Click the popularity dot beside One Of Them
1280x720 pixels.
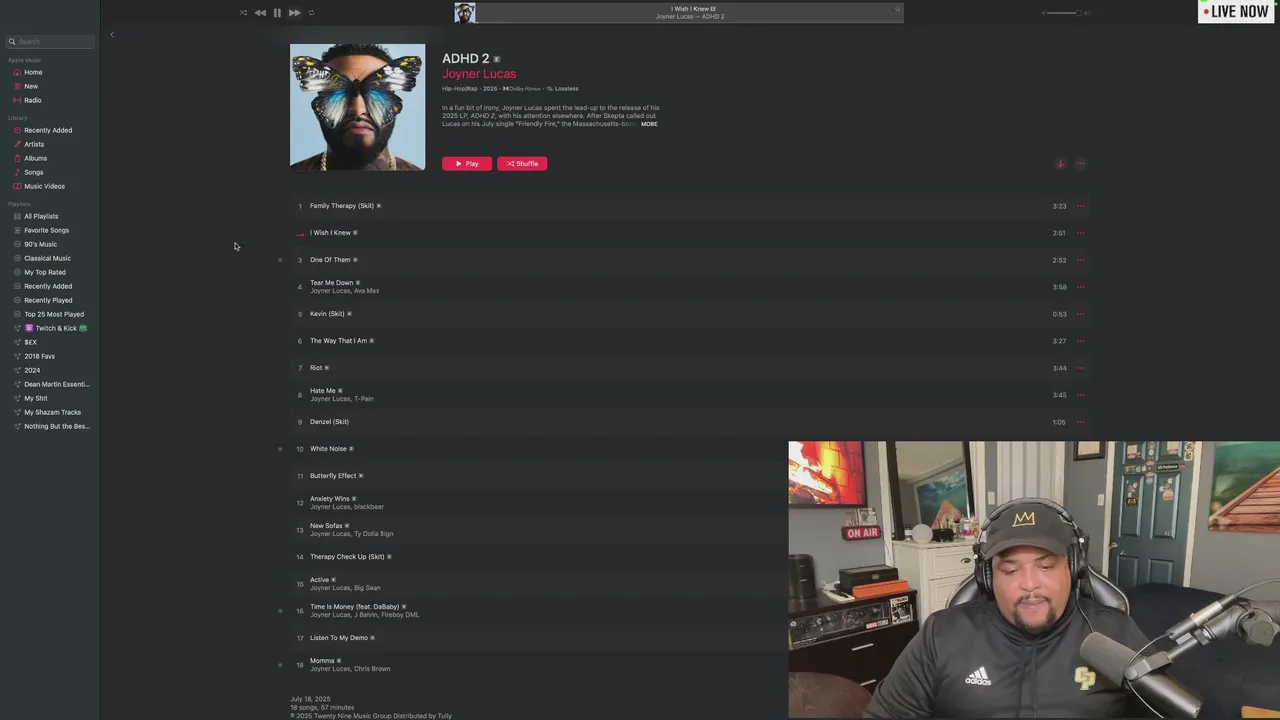[280, 260]
